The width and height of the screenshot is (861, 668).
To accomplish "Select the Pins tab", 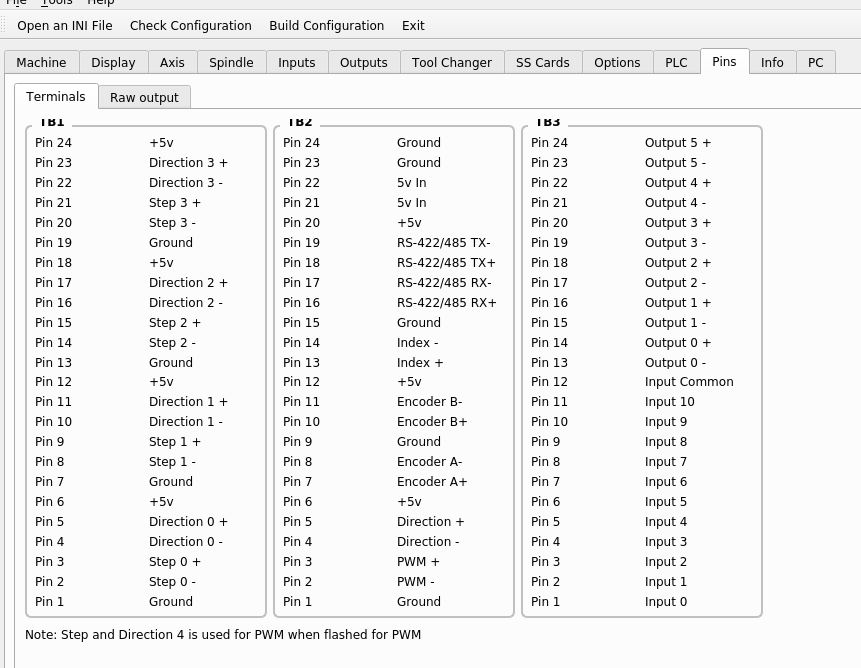I will [724, 61].
